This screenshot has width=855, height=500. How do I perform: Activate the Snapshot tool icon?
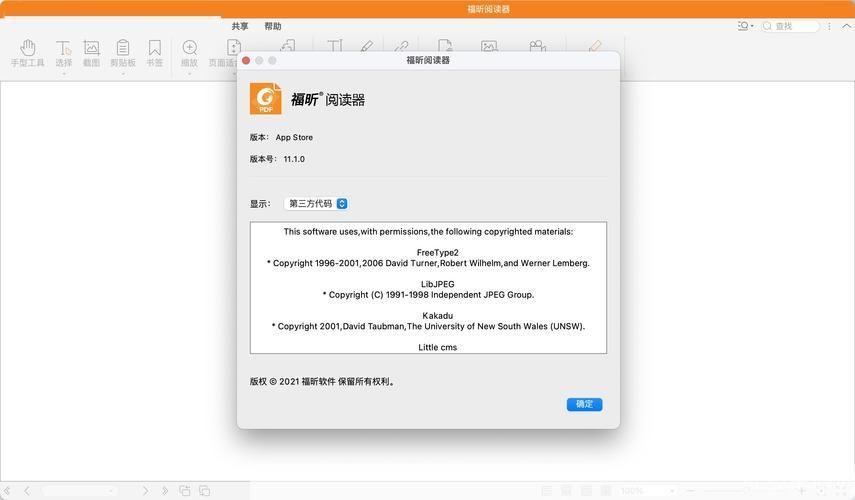pyautogui.click(x=91, y=48)
